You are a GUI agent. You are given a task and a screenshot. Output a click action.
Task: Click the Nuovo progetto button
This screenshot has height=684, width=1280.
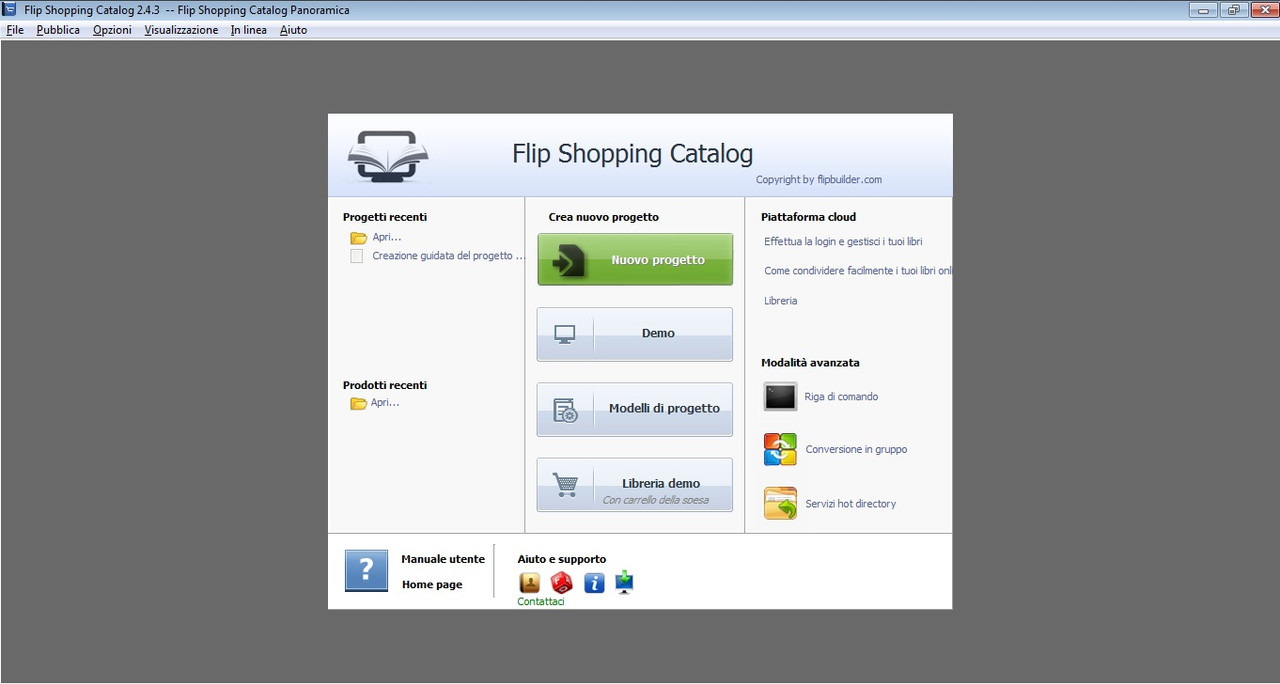[635, 260]
